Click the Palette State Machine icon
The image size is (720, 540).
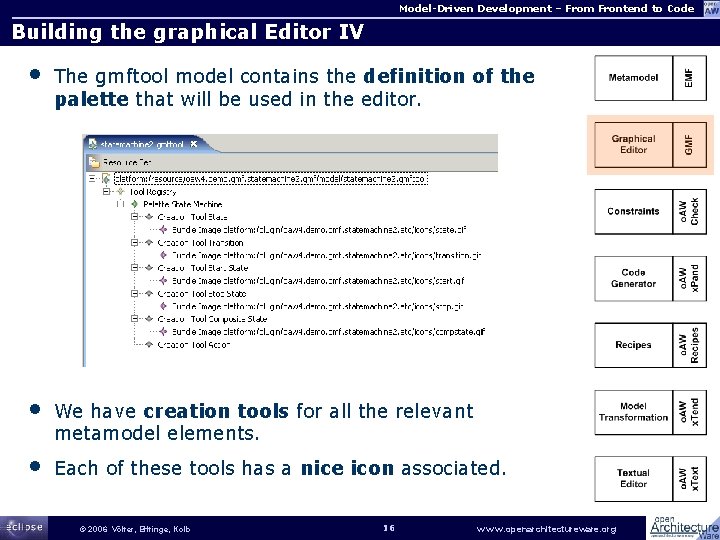click(x=135, y=204)
